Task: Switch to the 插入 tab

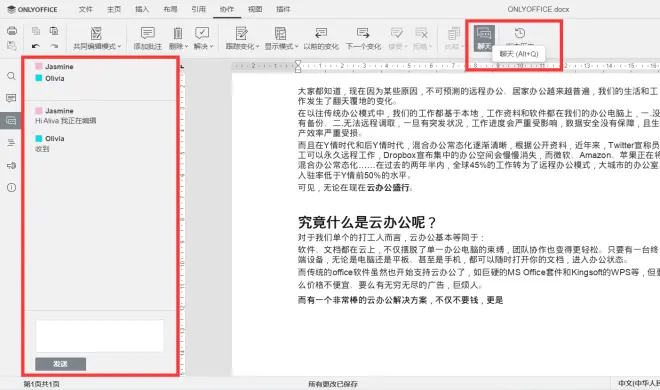Action: click(x=142, y=9)
